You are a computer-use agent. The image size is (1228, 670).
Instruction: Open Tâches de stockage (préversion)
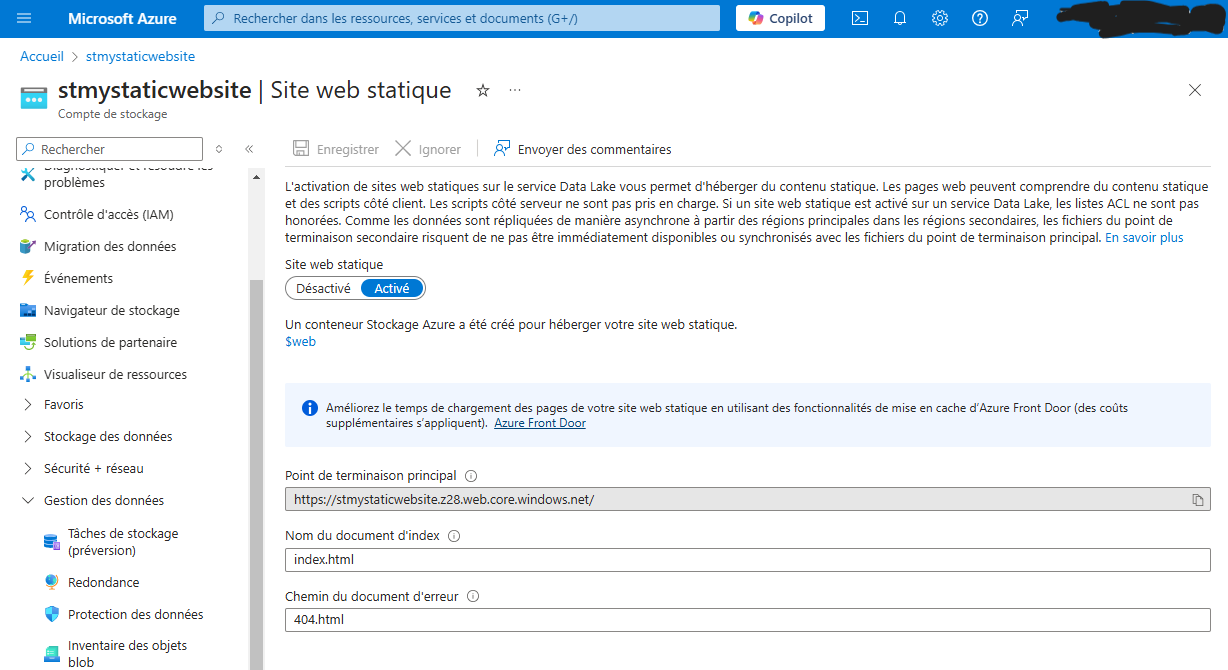(x=125, y=542)
